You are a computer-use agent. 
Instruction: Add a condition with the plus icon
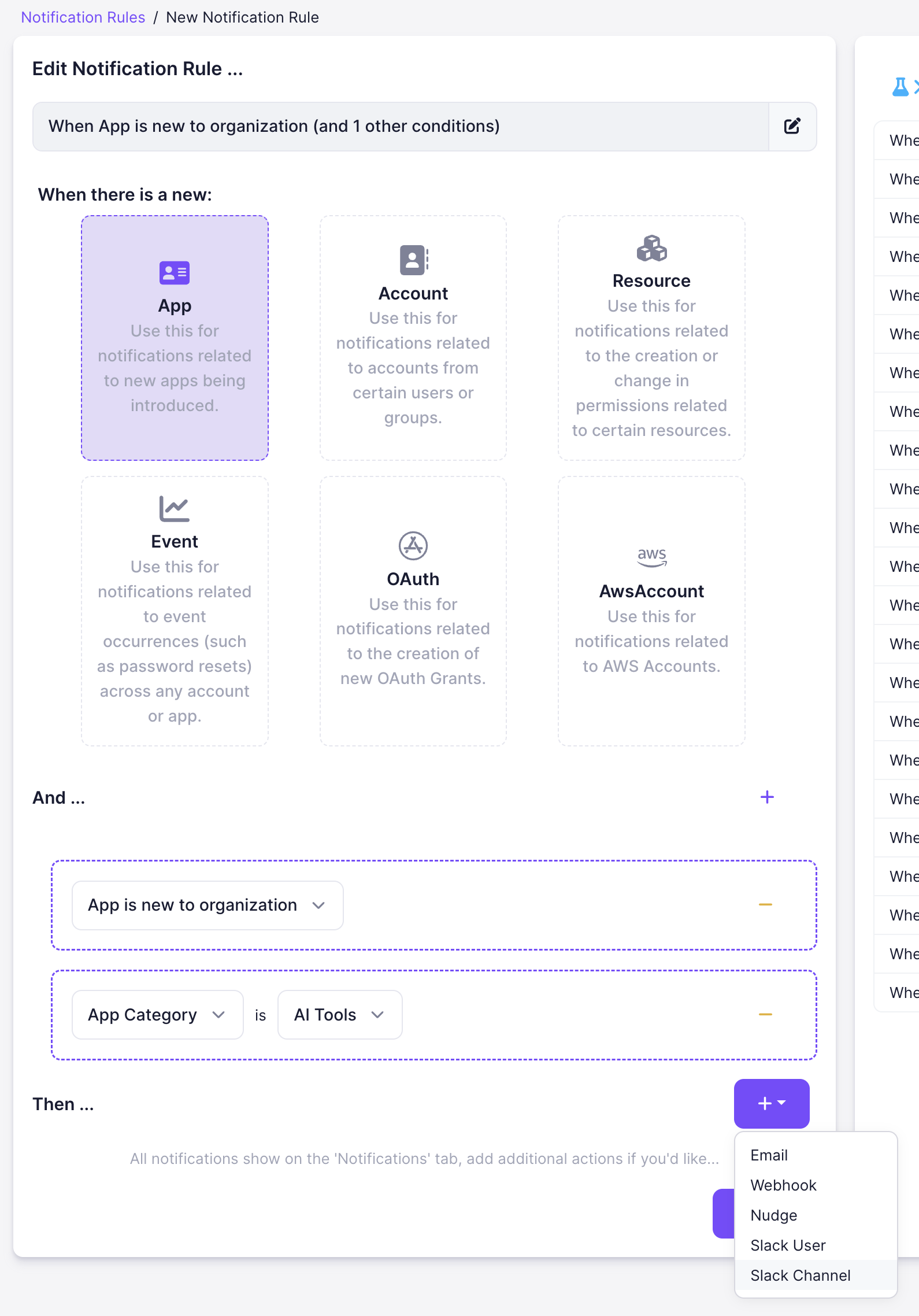767,797
